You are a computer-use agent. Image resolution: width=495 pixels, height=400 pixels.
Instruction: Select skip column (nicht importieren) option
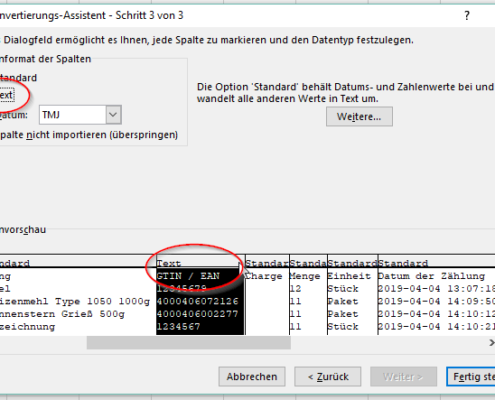point(89,135)
